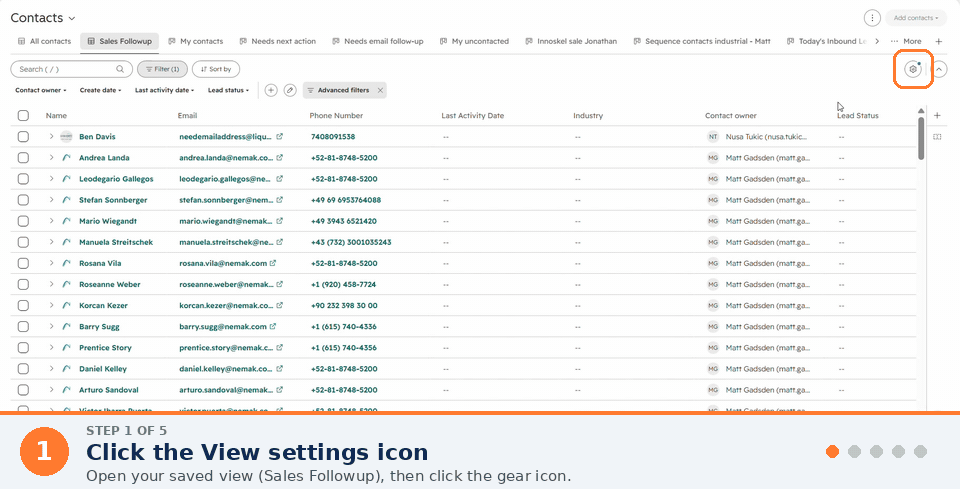Open Prentice Story email external link icon
960x489 pixels.
pos(279,348)
